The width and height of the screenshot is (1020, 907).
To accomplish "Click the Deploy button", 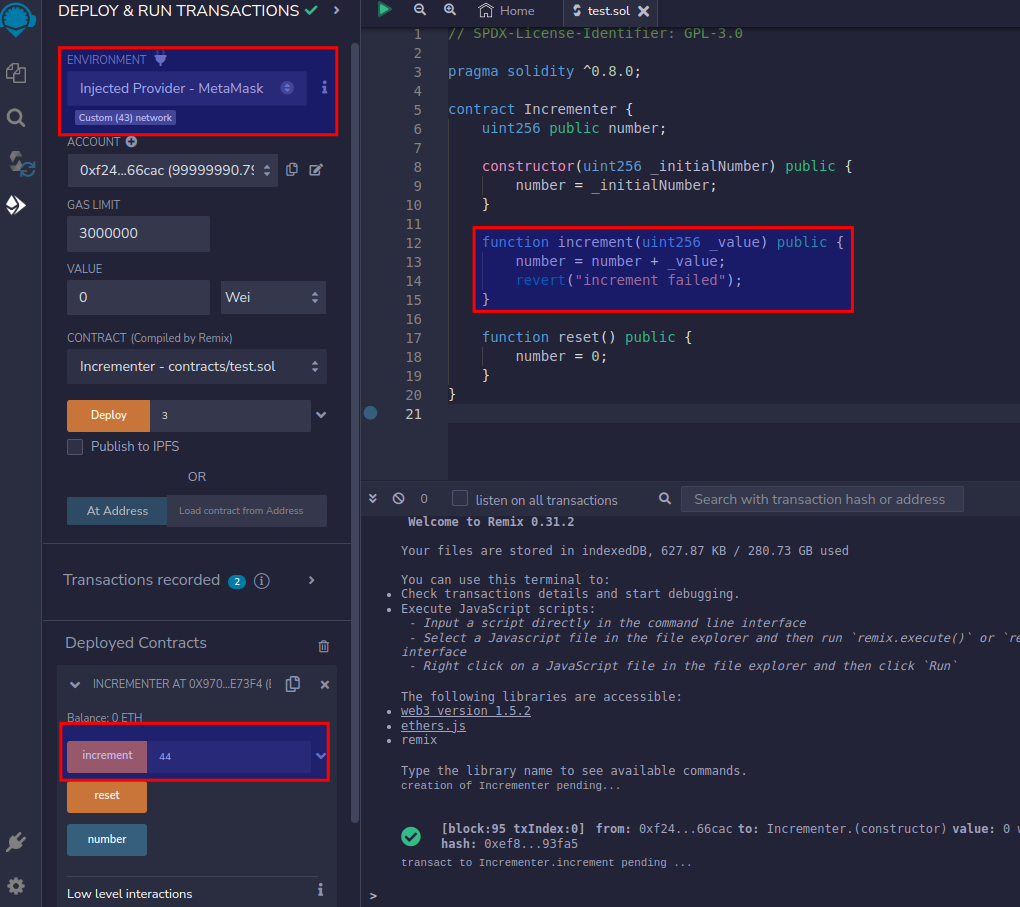I will tap(108, 415).
